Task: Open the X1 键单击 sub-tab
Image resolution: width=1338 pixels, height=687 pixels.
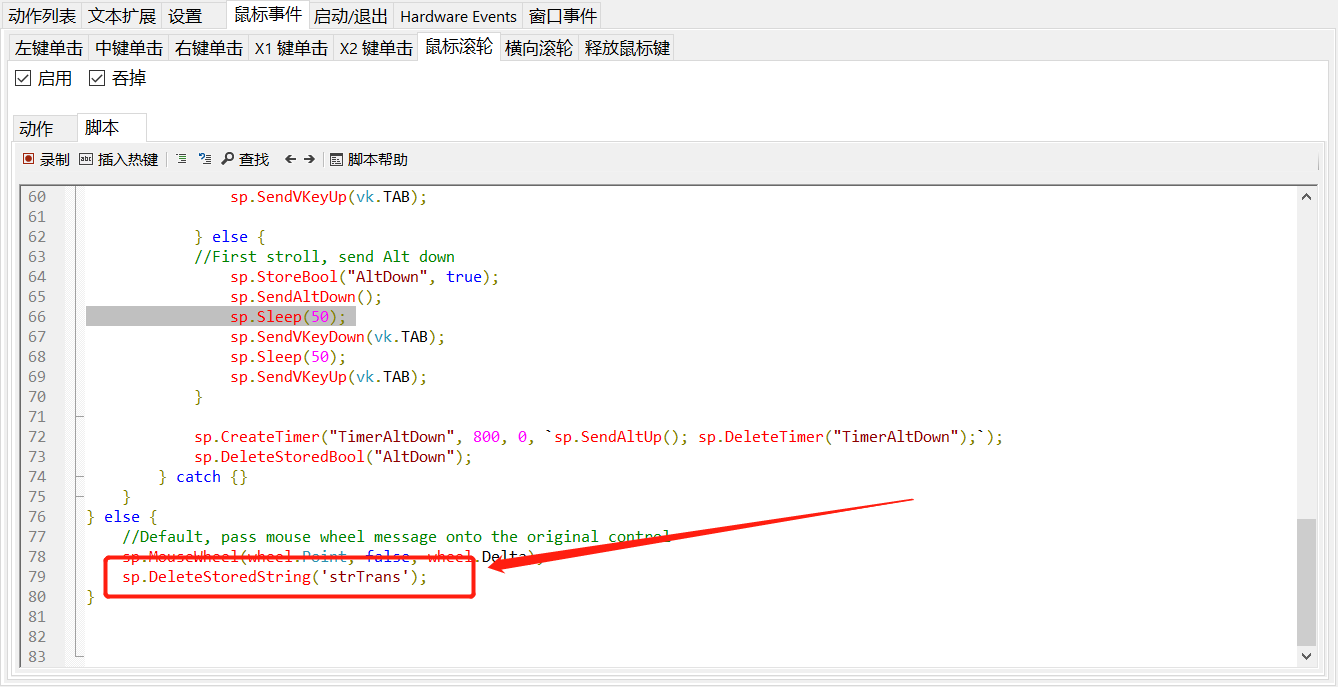Action: 291,48
